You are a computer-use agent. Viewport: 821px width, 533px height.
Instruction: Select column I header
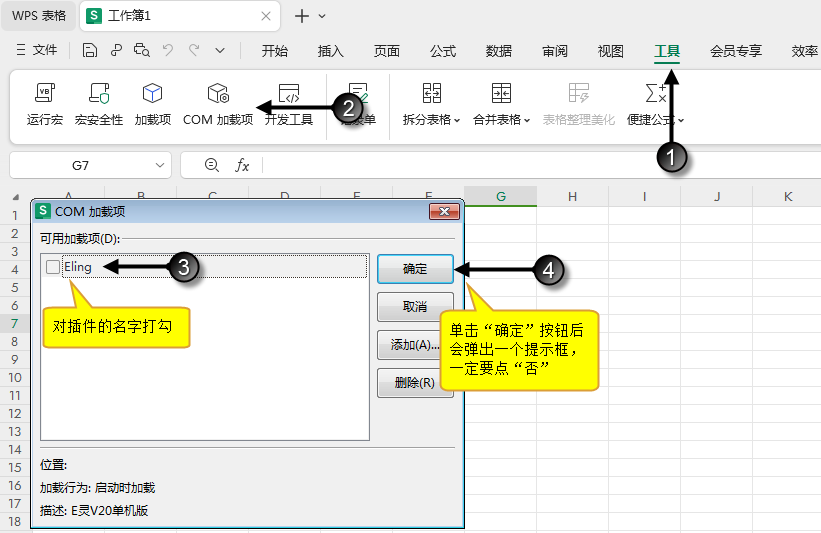coord(645,196)
